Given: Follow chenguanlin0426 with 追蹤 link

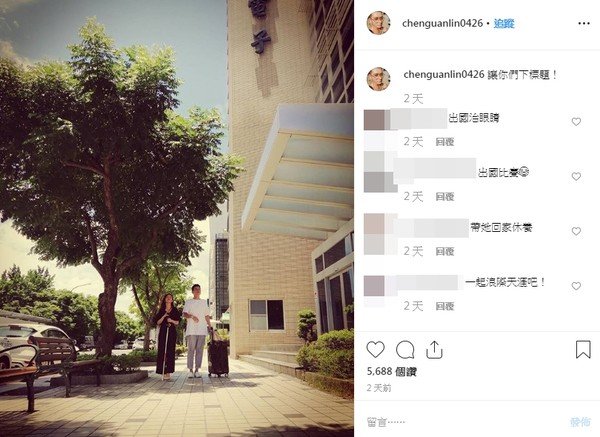Looking at the screenshot, I should [504, 23].
